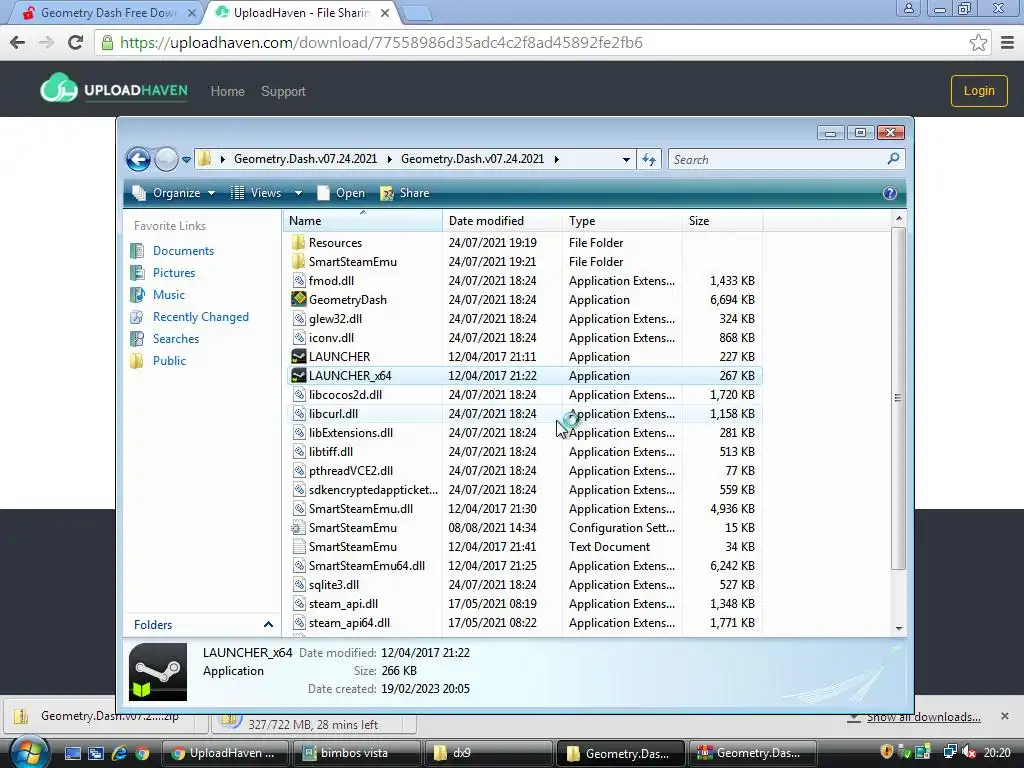Click the Explorer forward navigation arrow

pyautogui.click(x=166, y=159)
